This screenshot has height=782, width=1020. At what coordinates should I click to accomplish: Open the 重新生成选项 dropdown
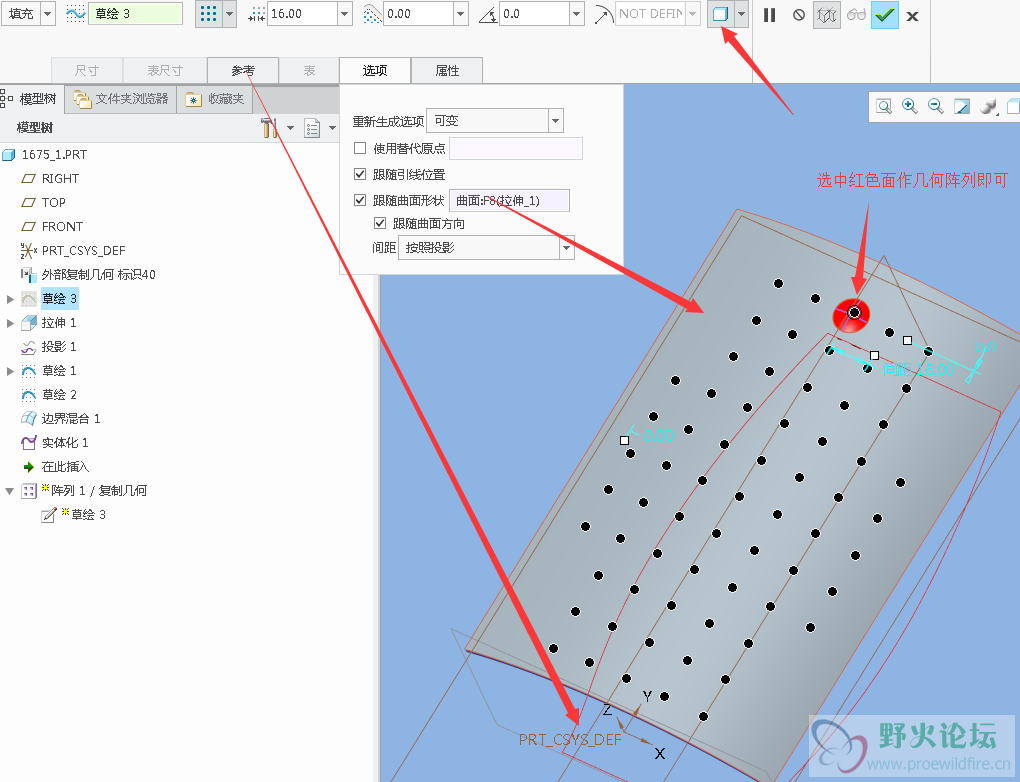click(x=556, y=121)
